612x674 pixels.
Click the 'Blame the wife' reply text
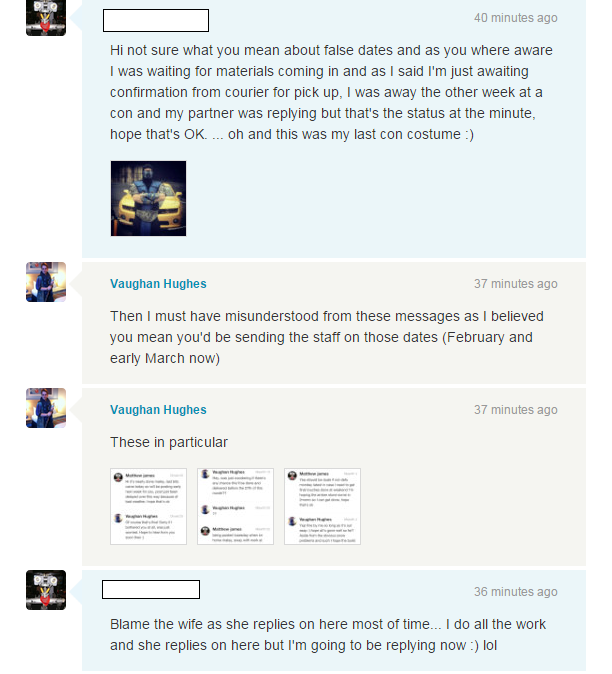coord(328,634)
